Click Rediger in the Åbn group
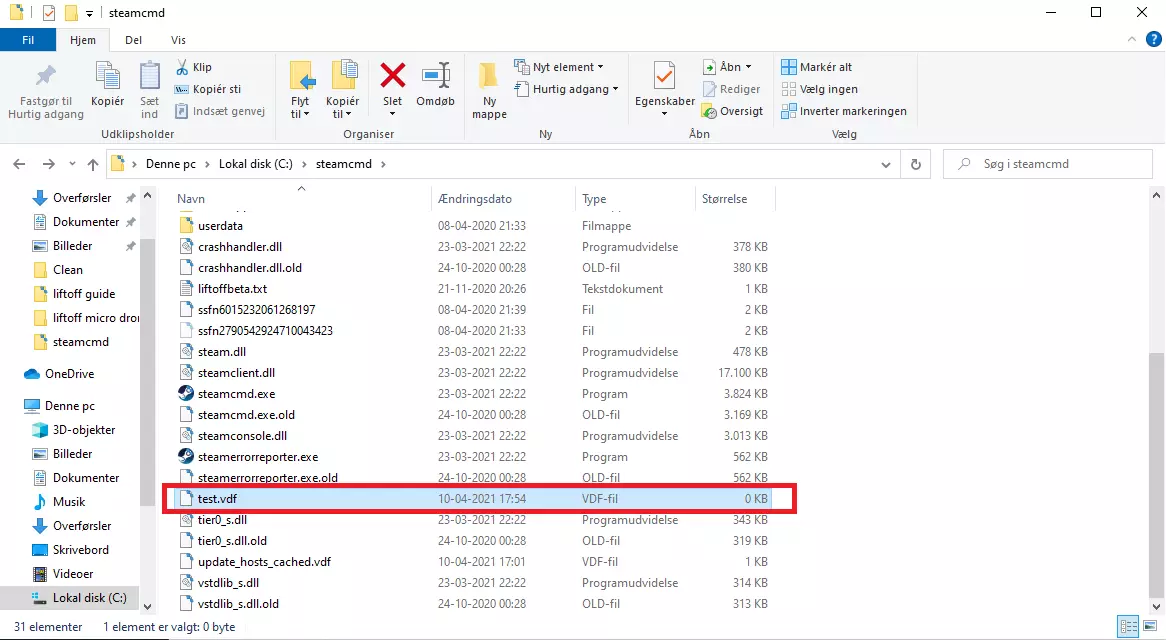 pyautogui.click(x=732, y=89)
